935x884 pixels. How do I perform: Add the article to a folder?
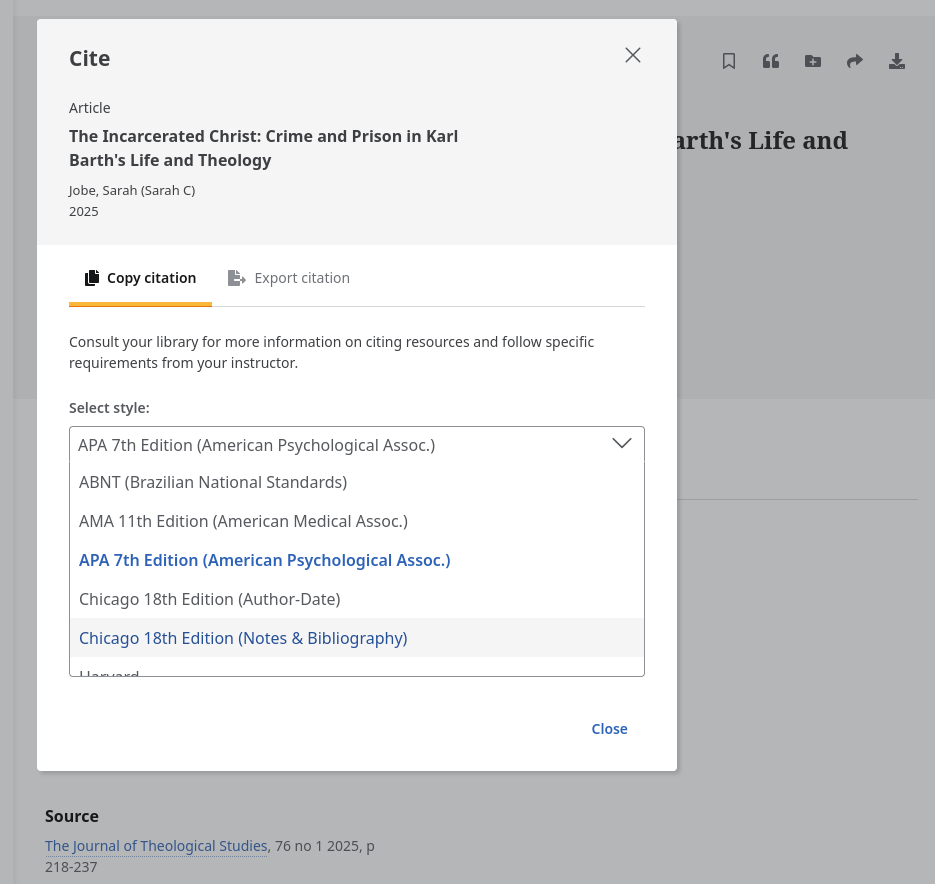point(813,61)
